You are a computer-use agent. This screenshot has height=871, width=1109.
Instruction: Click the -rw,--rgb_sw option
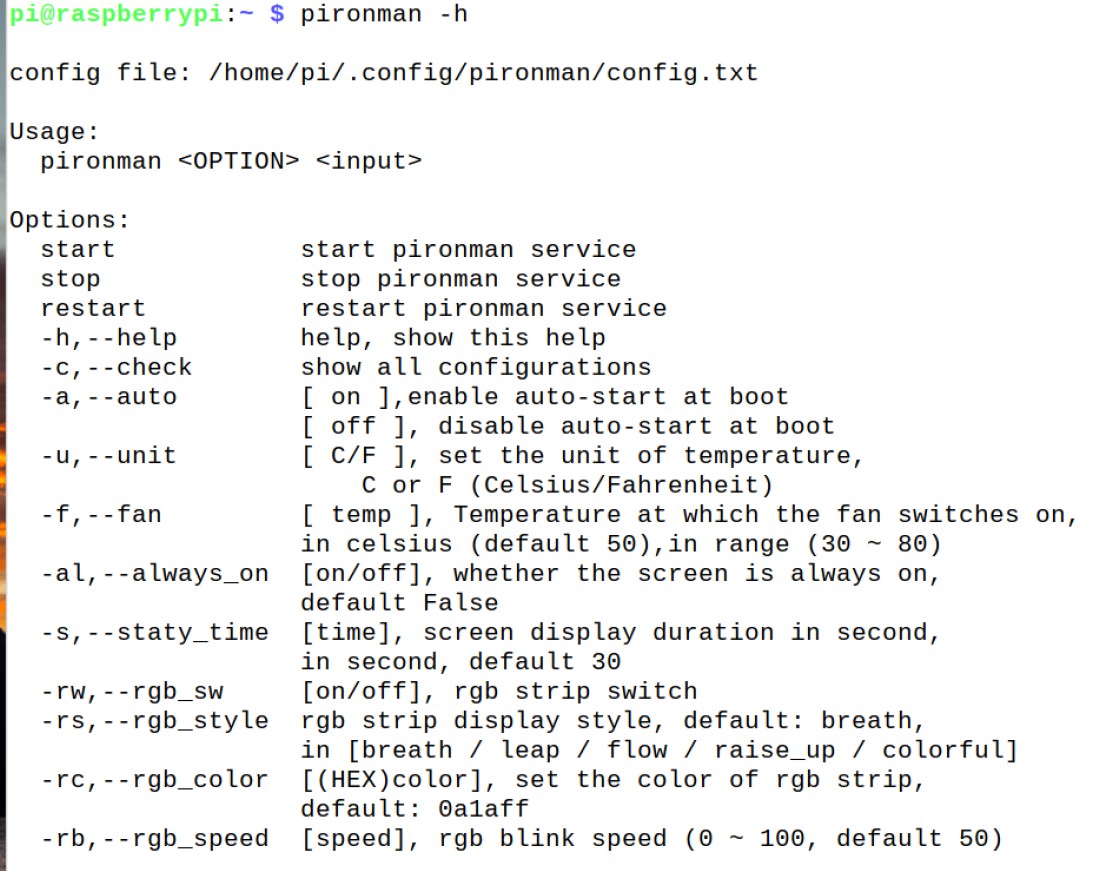point(132,691)
